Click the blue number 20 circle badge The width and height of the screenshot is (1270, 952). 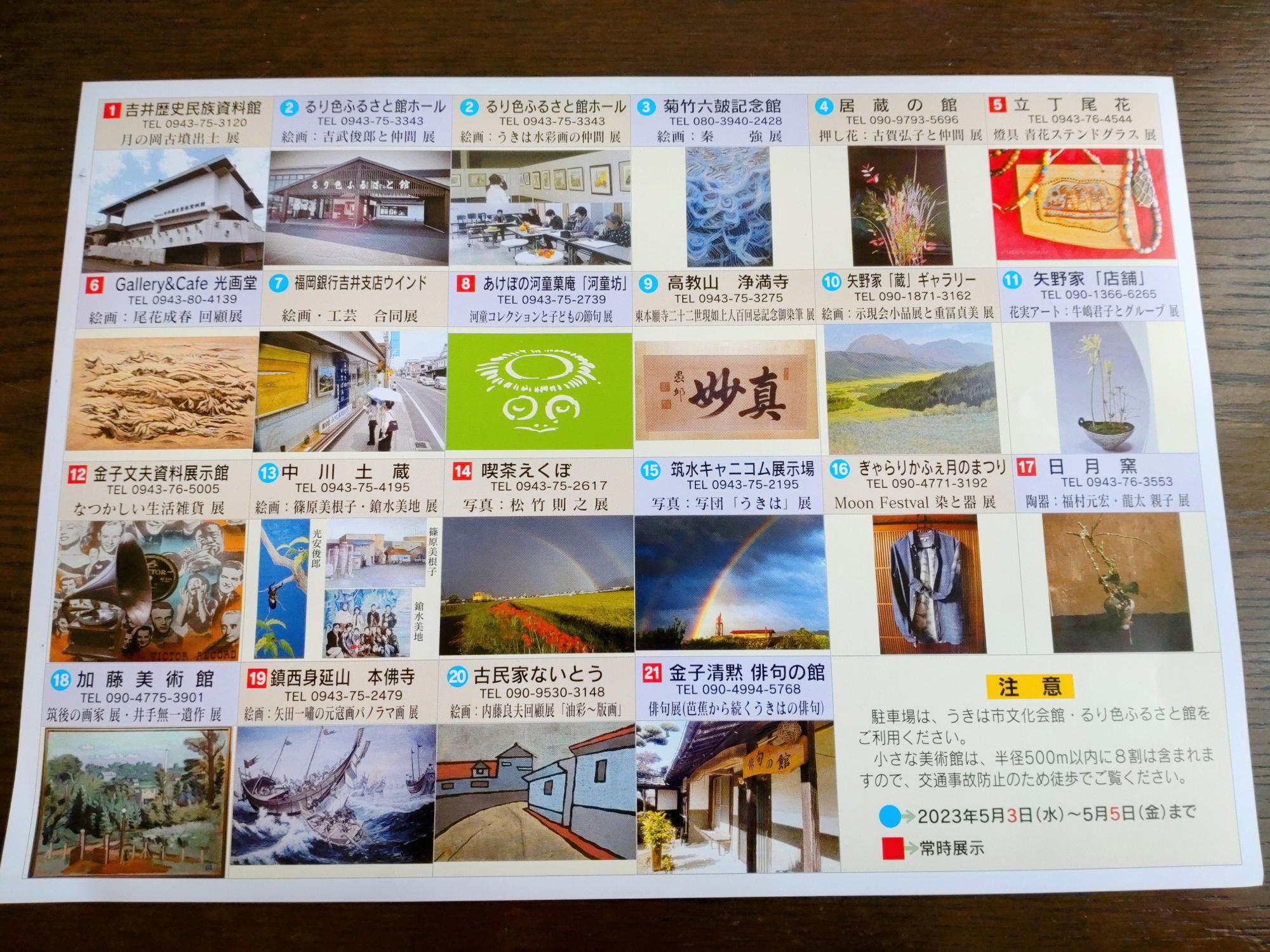click(x=457, y=676)
